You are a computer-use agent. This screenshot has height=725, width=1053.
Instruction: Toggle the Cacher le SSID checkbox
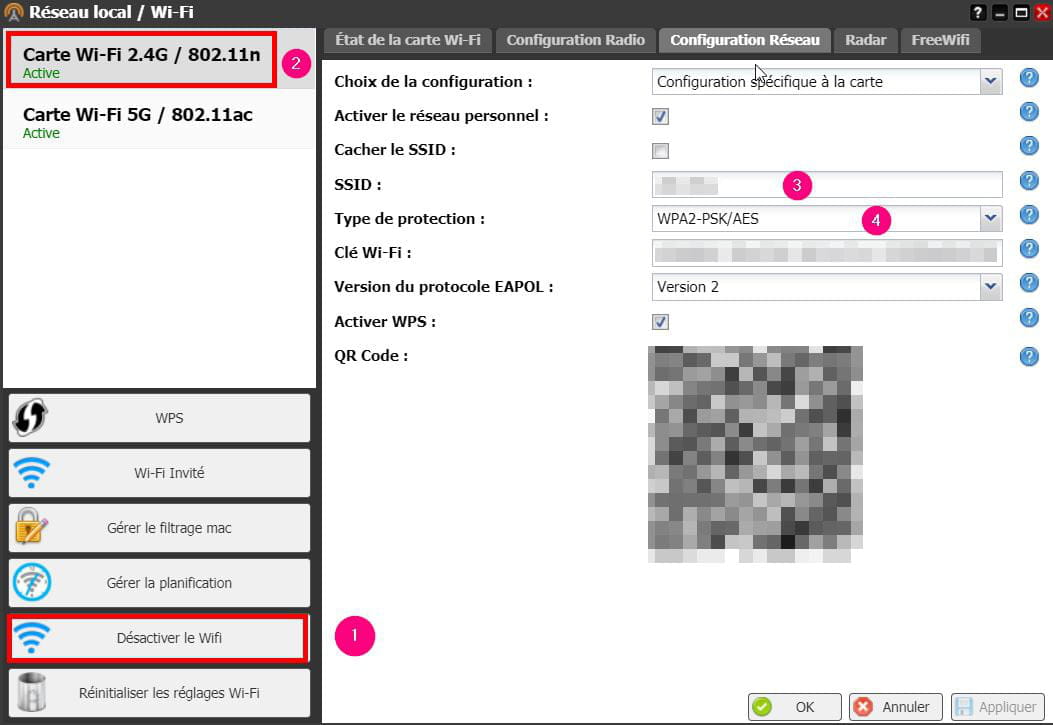click(x=660, y=150)
